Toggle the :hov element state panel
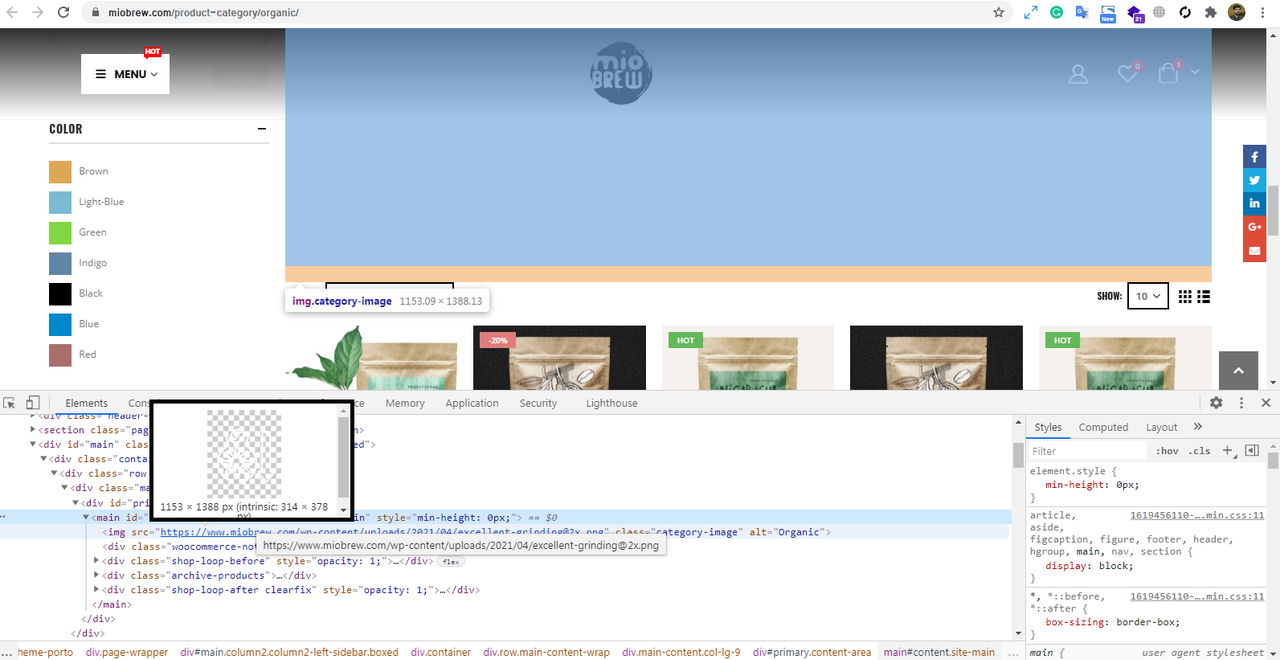Screen dimensions: 1280x660 (1167, 451)
